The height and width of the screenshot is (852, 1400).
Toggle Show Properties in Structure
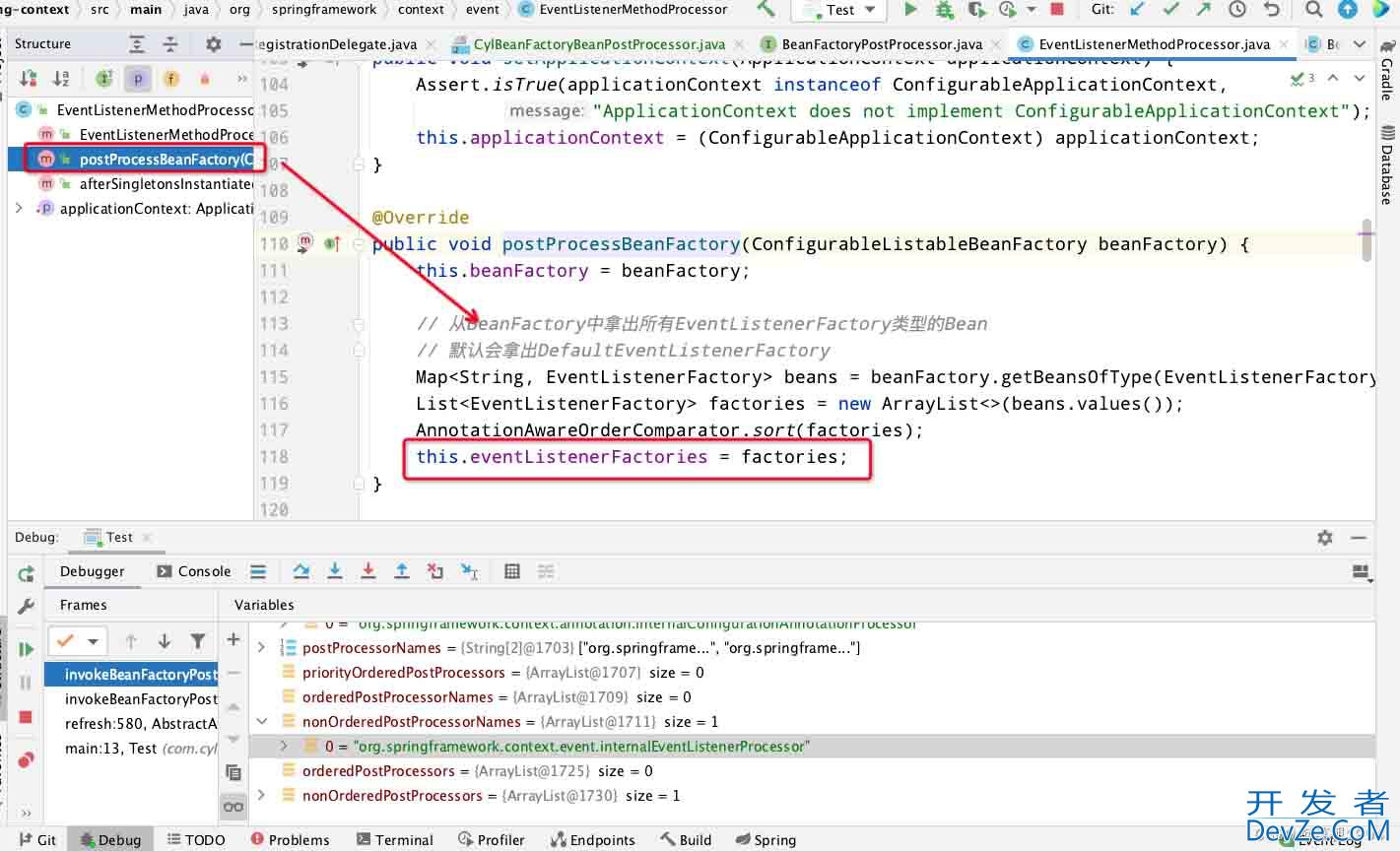[x=138, y=78]
